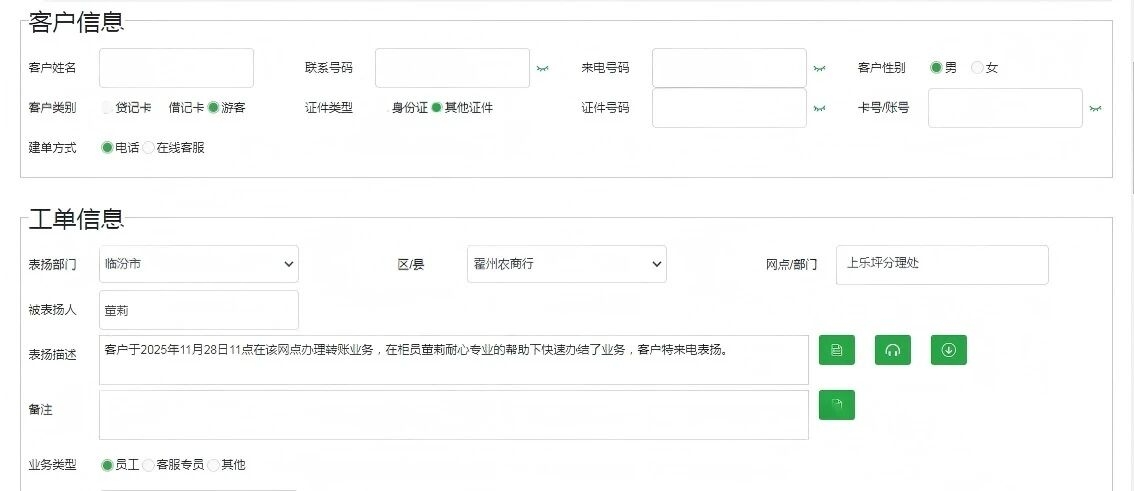Screen dimensions: 1134x491
Task: Click into the 备注 text area
Action: pyautogui.click(x=453, y=415)
